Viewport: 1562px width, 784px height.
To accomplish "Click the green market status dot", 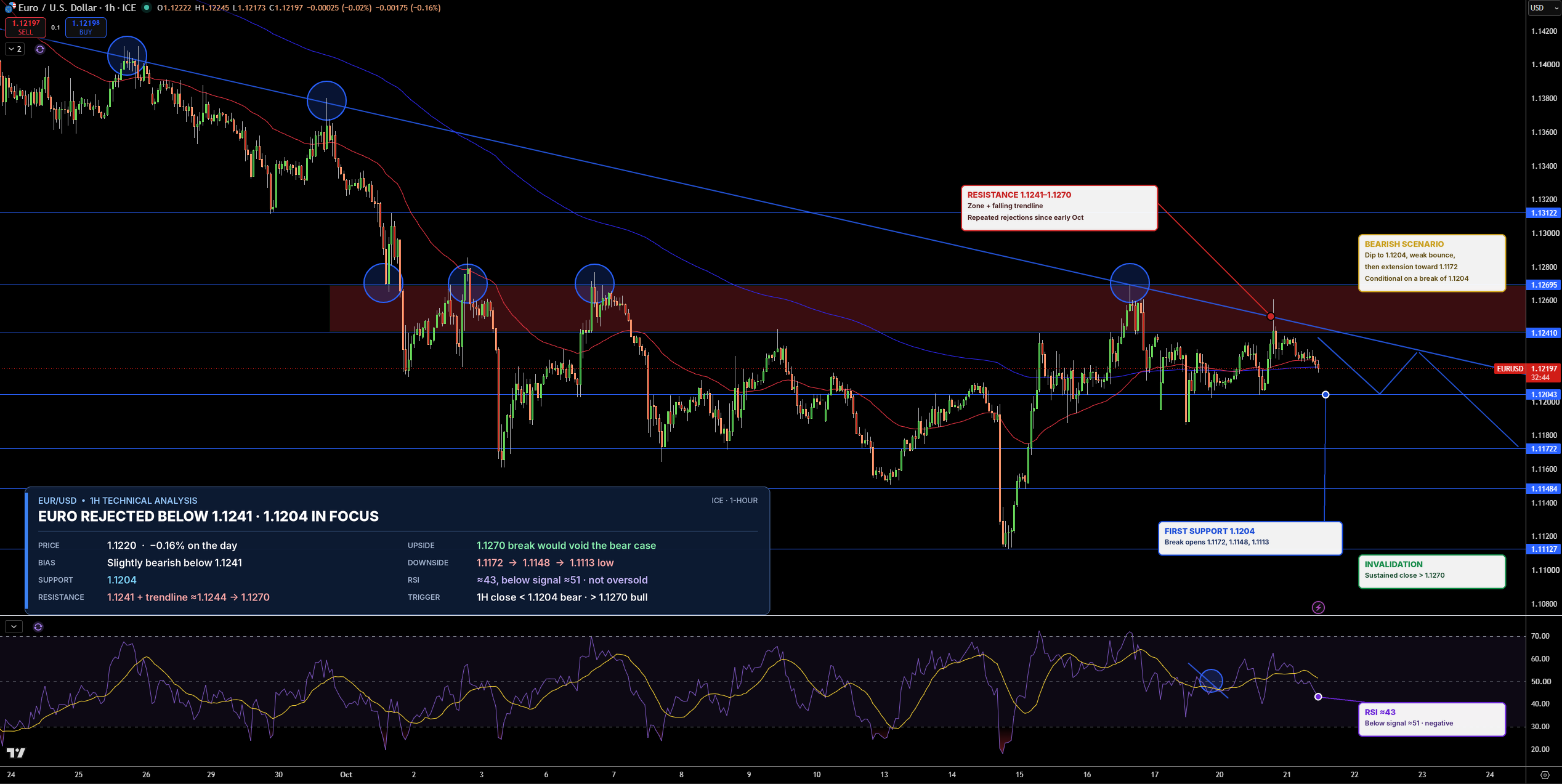I will tap(147, 7).
